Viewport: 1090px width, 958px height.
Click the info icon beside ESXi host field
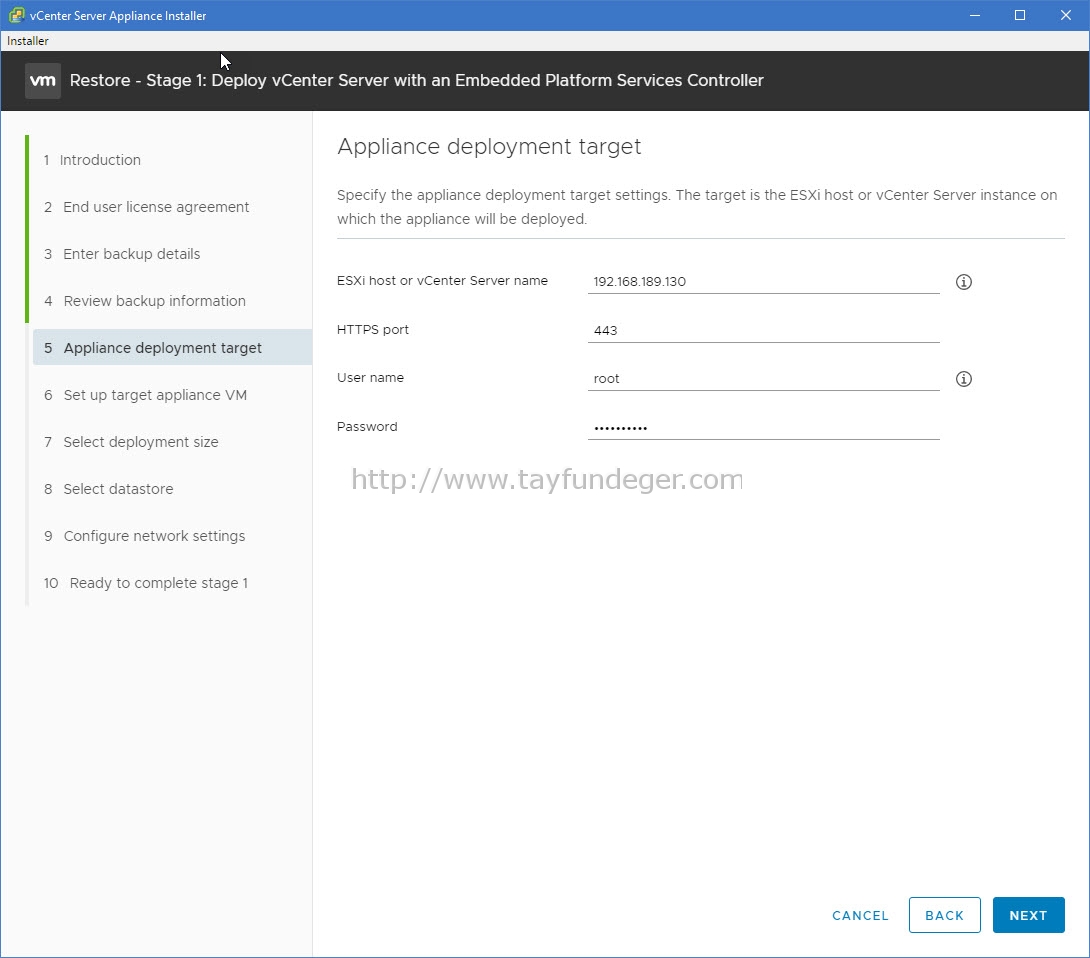963,282
